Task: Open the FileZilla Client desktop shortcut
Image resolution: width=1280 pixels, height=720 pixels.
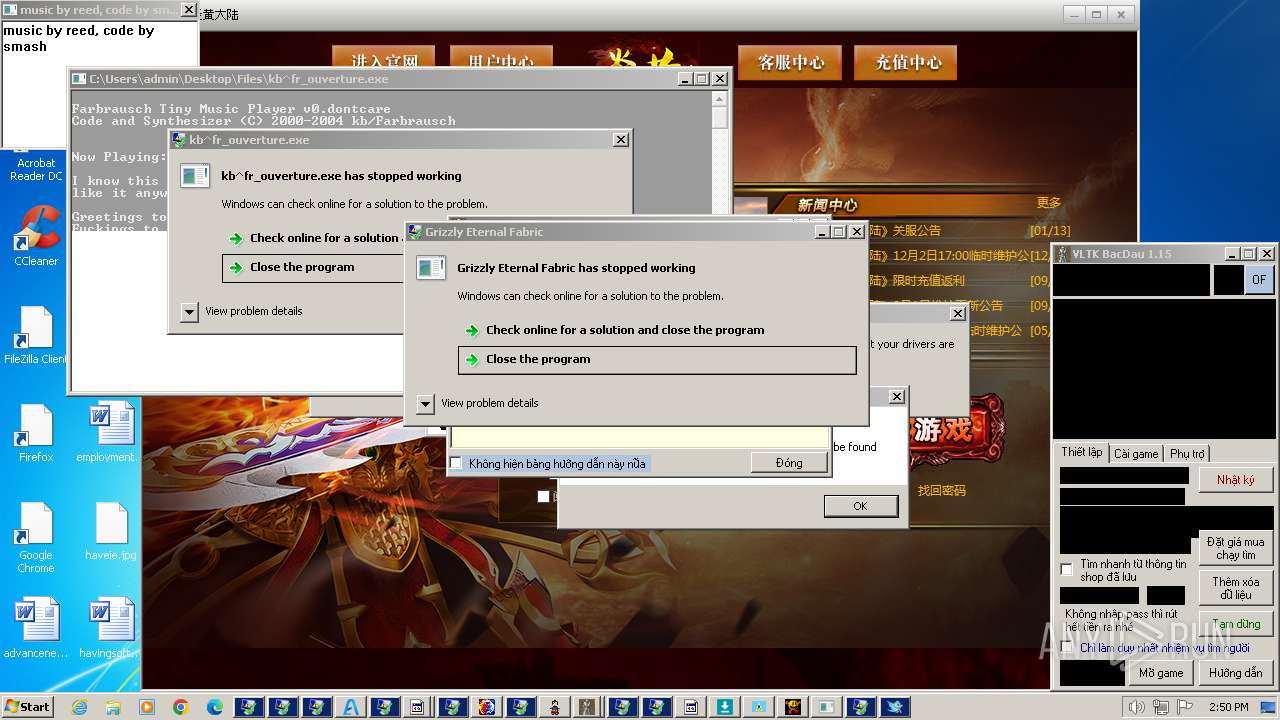Action: pyautogui.click(x=36, y=336)
